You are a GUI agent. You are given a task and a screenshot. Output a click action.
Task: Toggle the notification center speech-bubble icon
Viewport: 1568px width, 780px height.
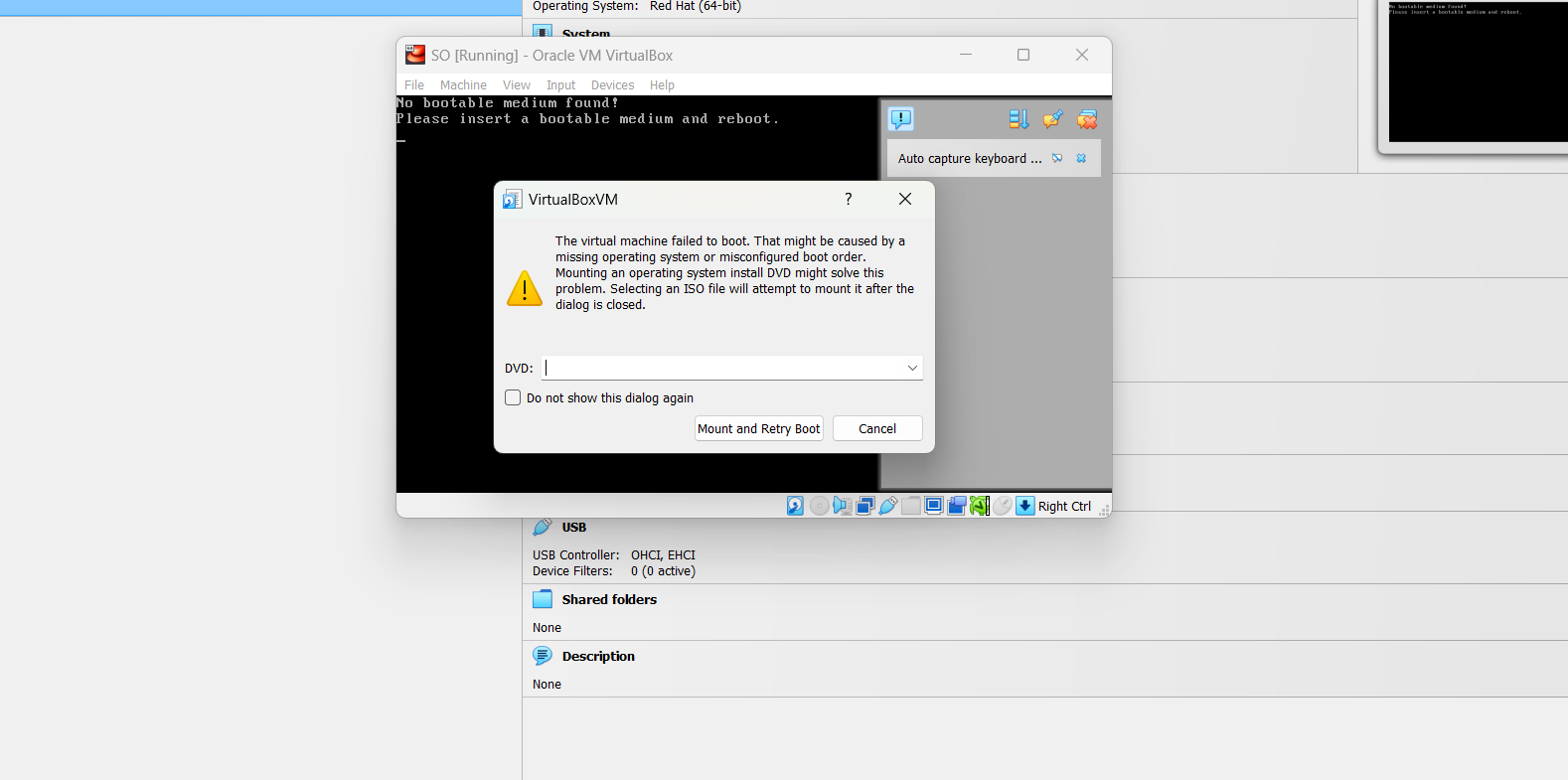[x=900, y=119]
